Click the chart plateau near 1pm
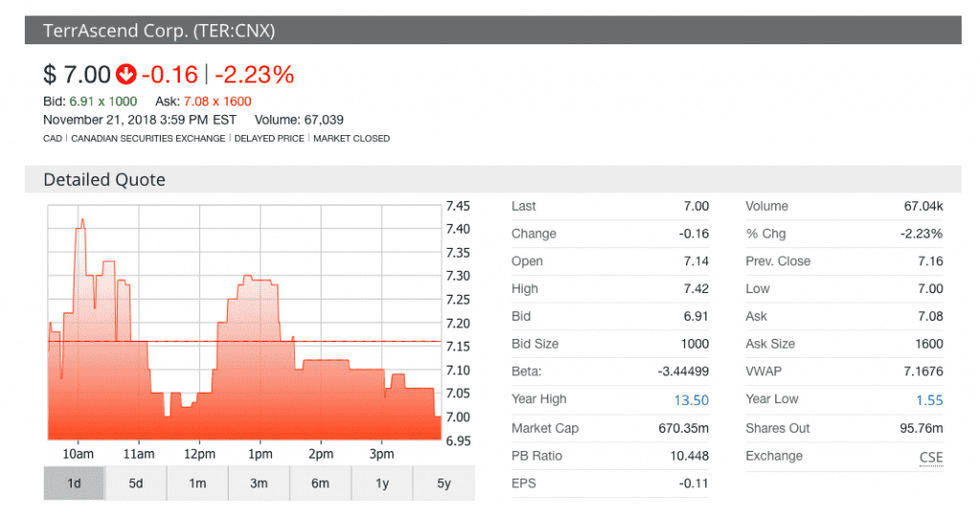The width and height of the screenshot is (980, 520). (x=258, y=280)
